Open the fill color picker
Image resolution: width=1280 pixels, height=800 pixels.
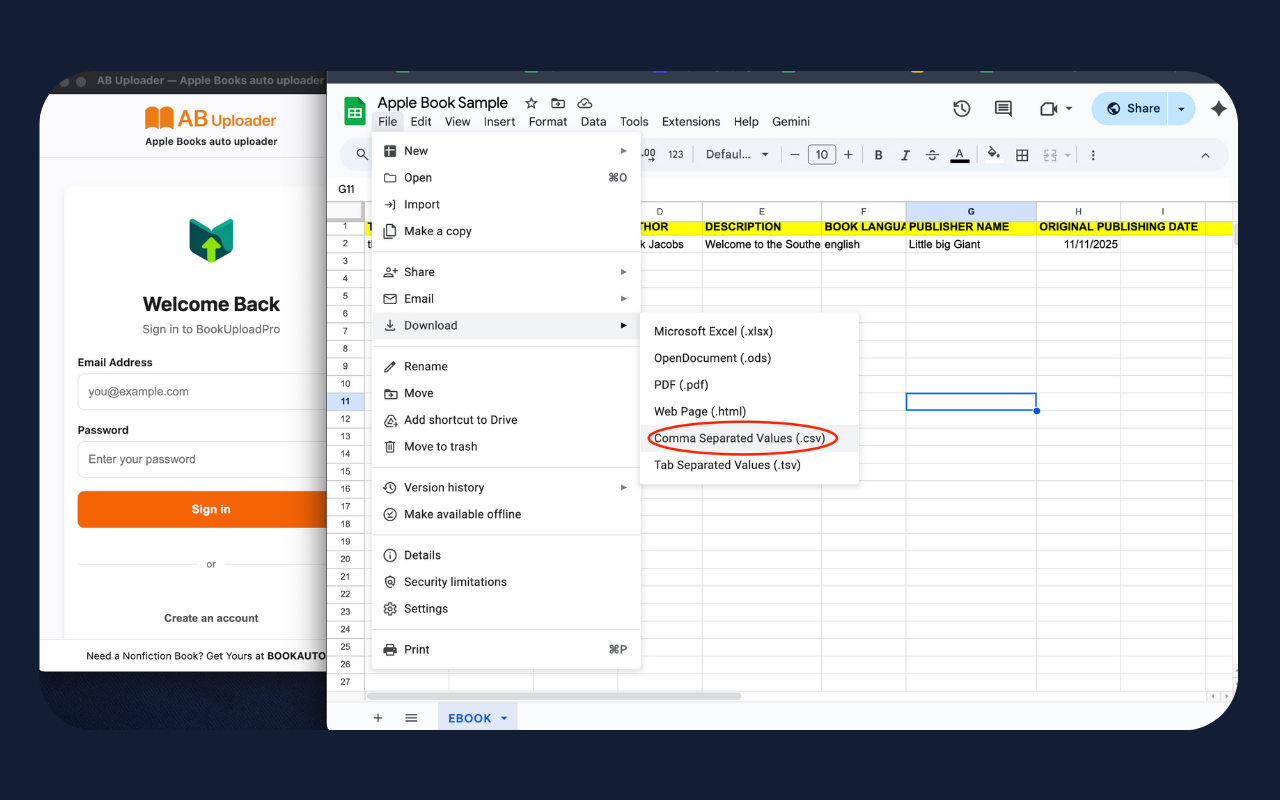click(993, 154)
